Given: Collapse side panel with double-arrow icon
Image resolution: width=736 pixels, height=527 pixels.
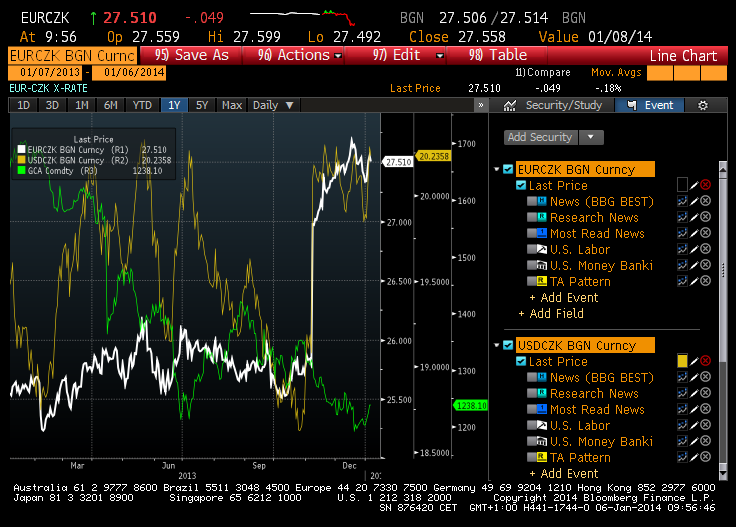Looking at the screenshot, I should click(481, 105).
